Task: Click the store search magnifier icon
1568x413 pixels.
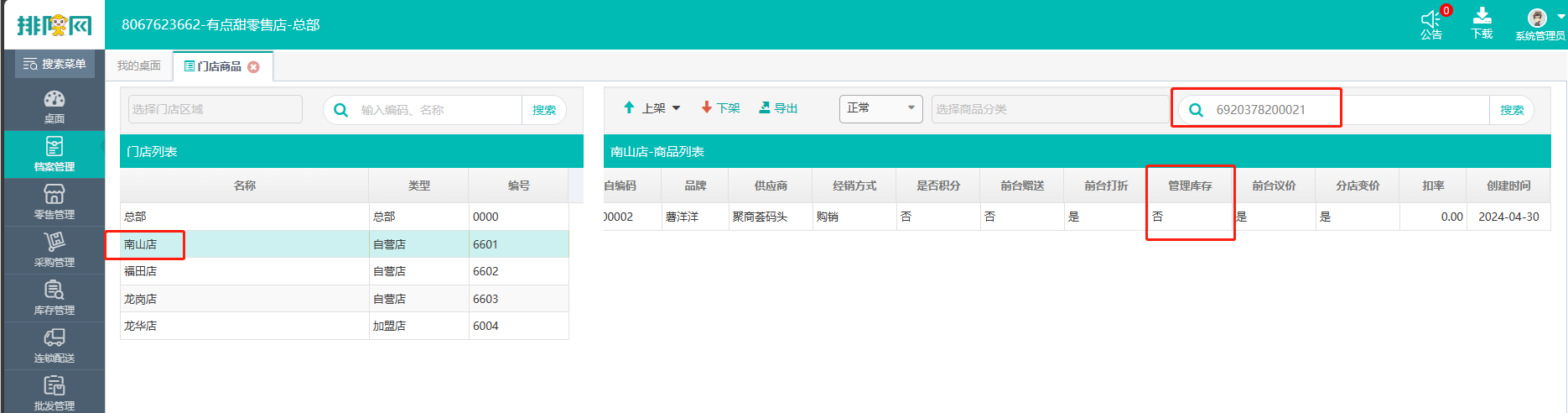Action: coord(340,110)
